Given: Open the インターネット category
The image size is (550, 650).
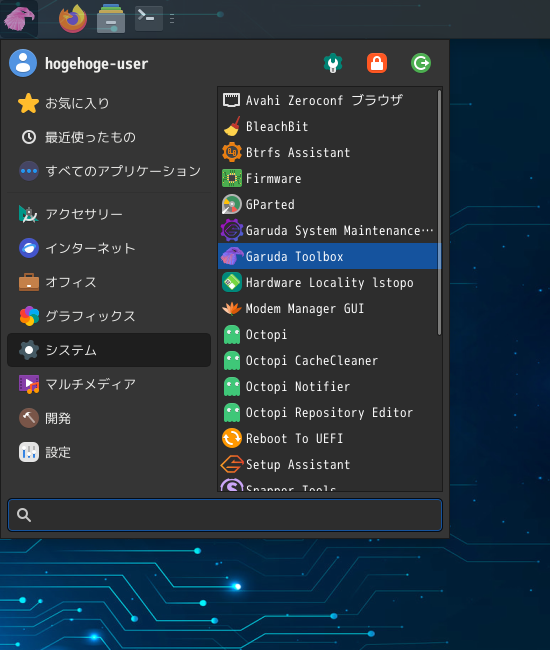Looking at the screenshot, I should tap(109, 248).
